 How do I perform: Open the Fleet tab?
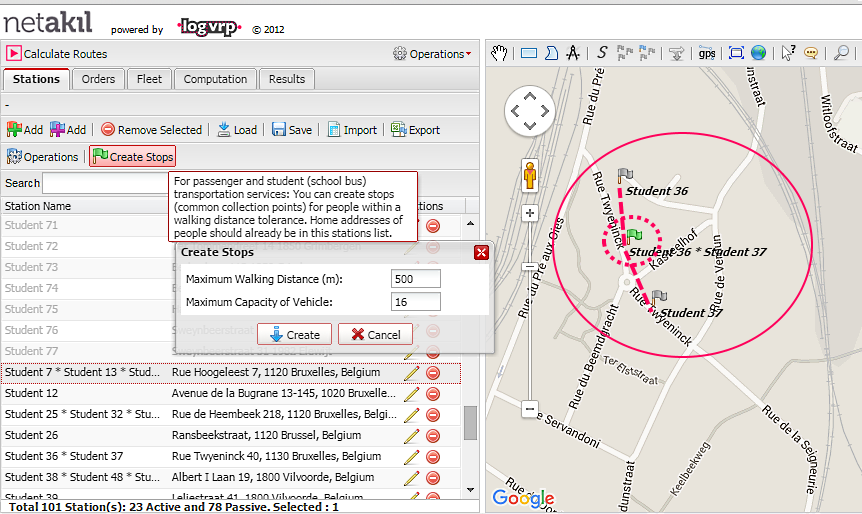150,79
